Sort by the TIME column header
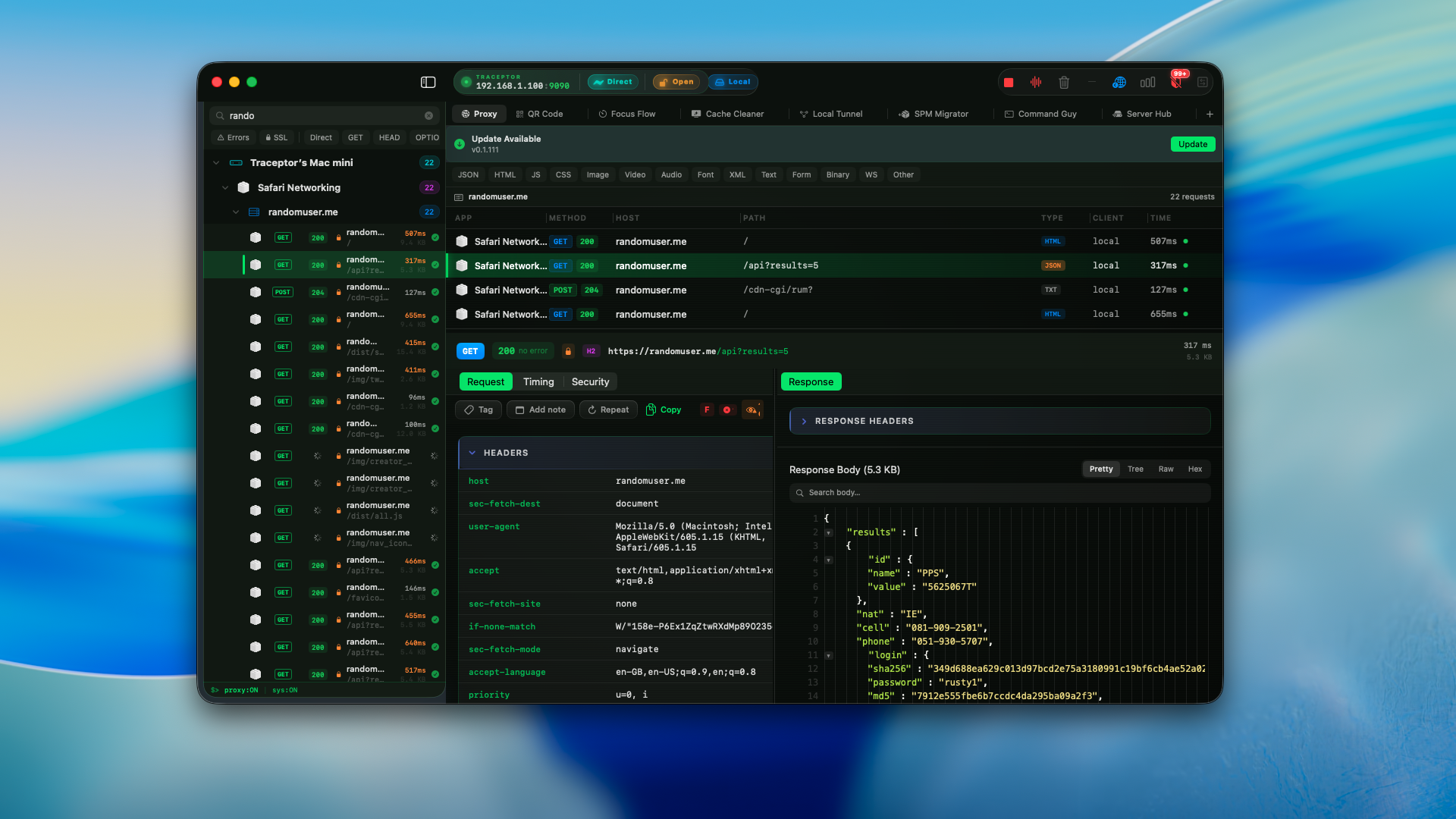This screenshot has height=819, width=1456. (x=1160, y=218)
